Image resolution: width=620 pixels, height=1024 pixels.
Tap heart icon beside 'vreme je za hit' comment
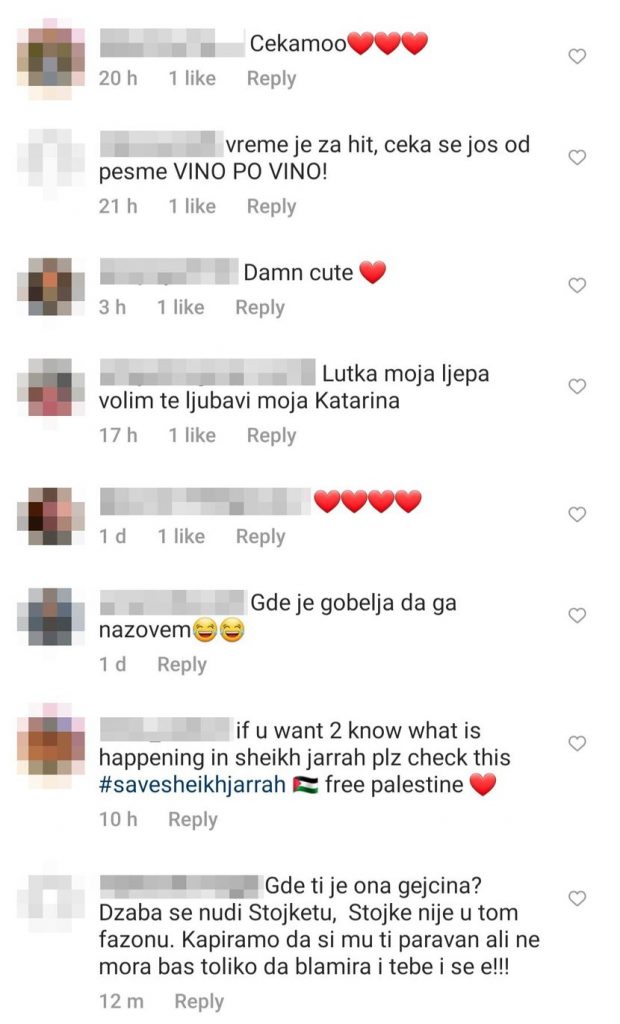pyautogui.click(x=577, y=157)
